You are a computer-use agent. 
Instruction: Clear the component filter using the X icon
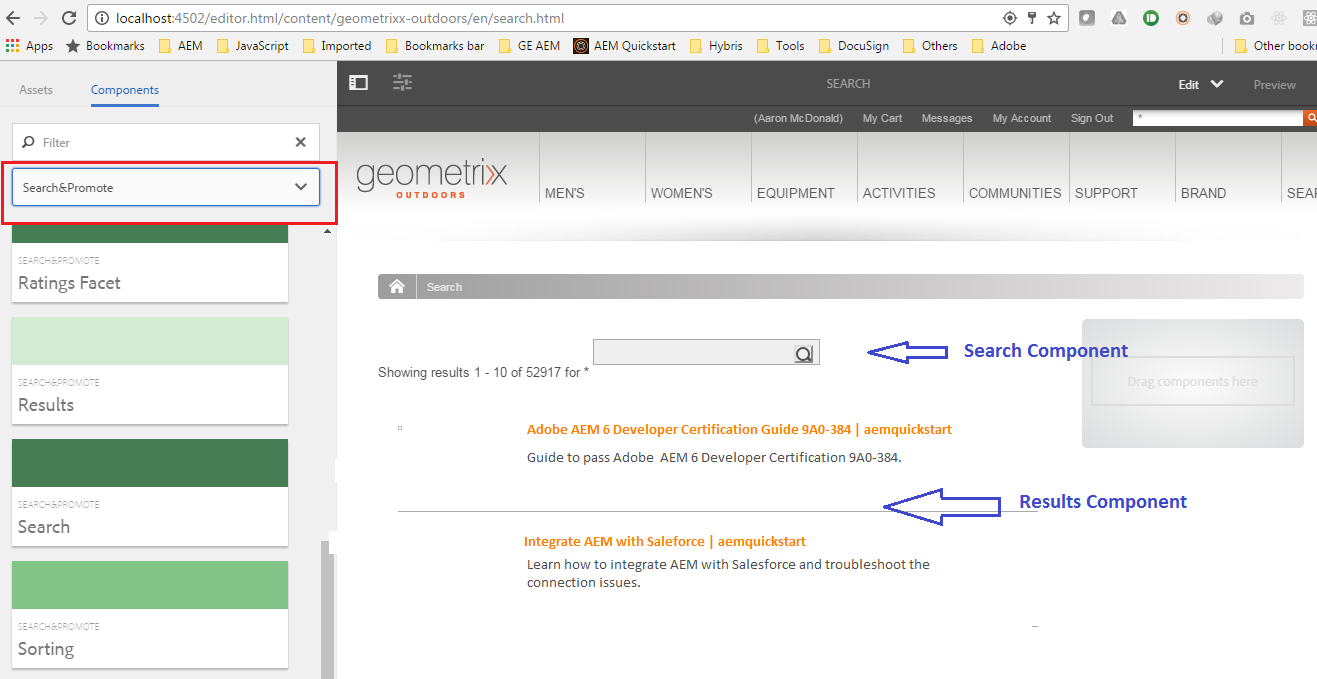point(300,141)
